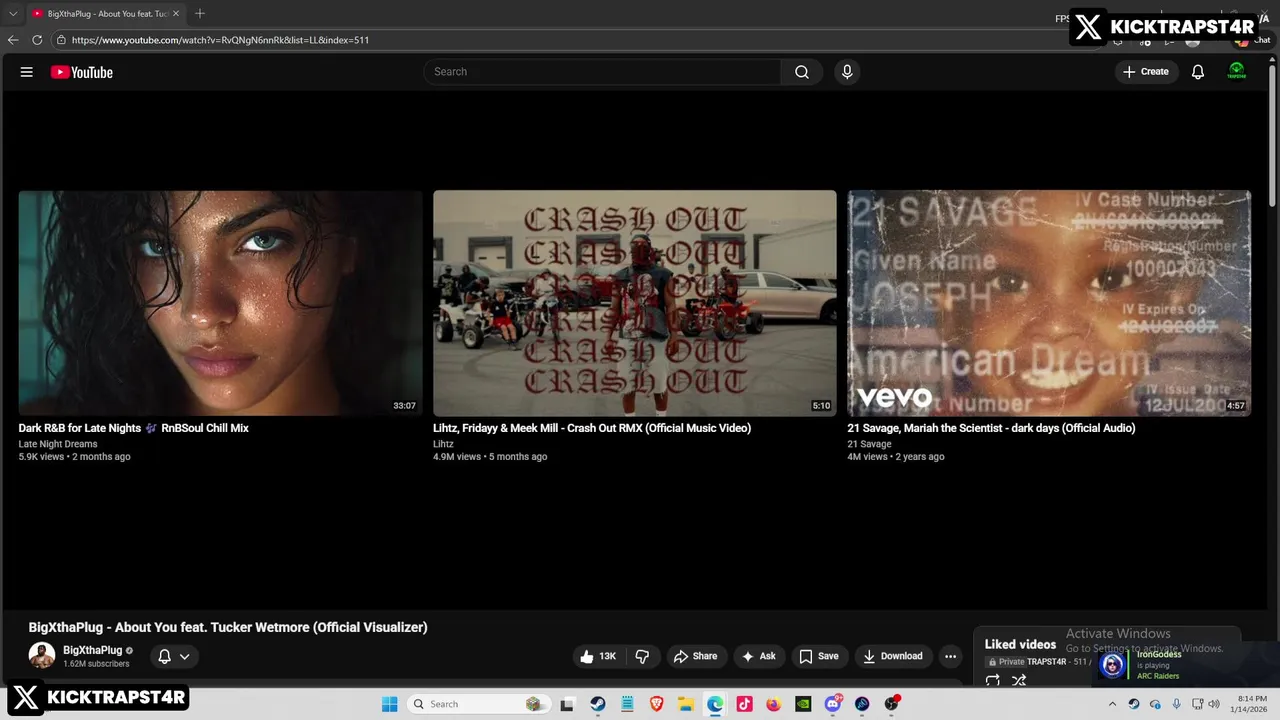The width and height of the screenshot is (1280, 720).
Task: Open the Dark R&B for Late Nights thumbnail
Action: (x=220, y=303)
